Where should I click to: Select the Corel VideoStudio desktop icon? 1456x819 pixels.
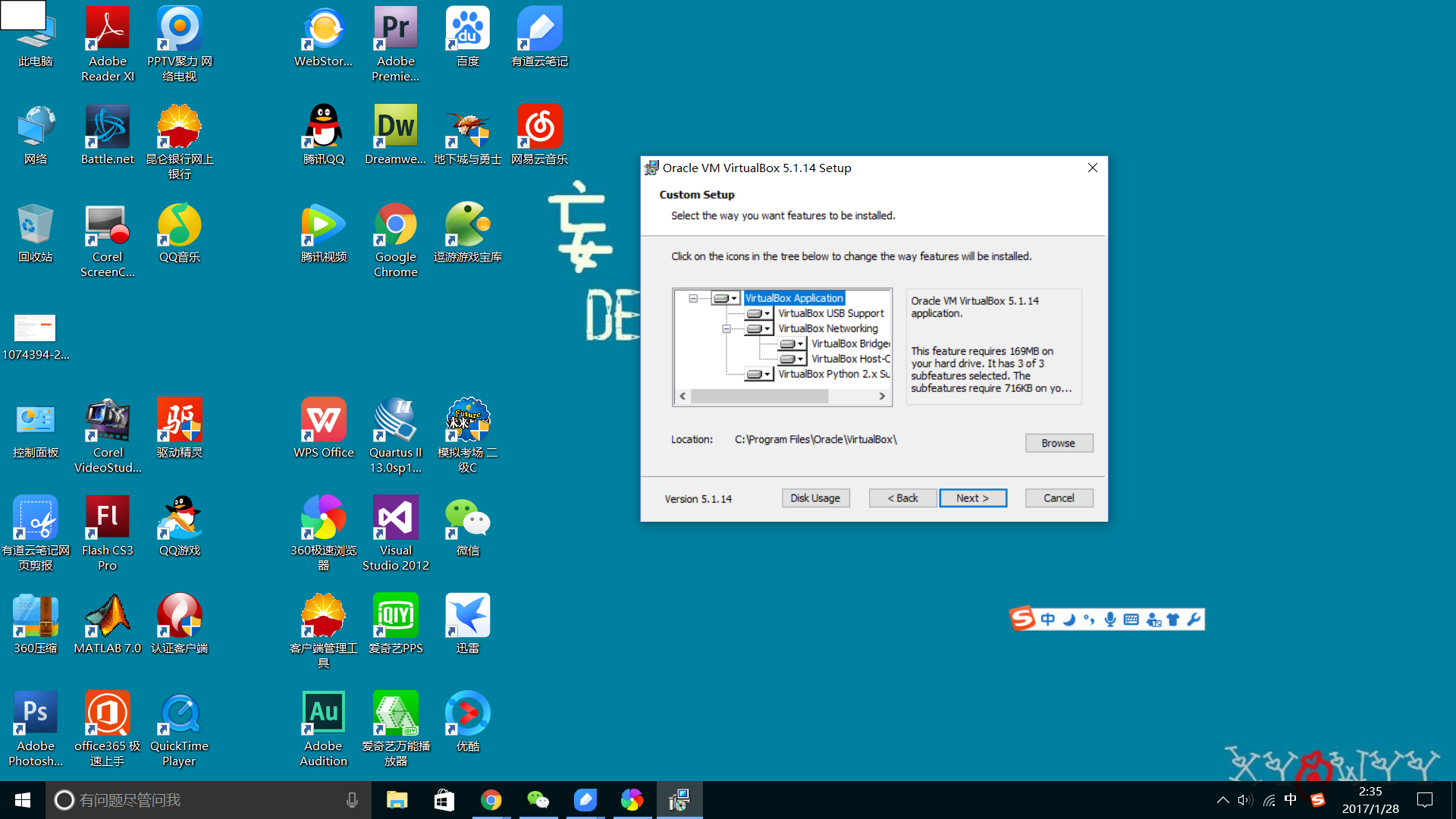click(x=108, y=436)
